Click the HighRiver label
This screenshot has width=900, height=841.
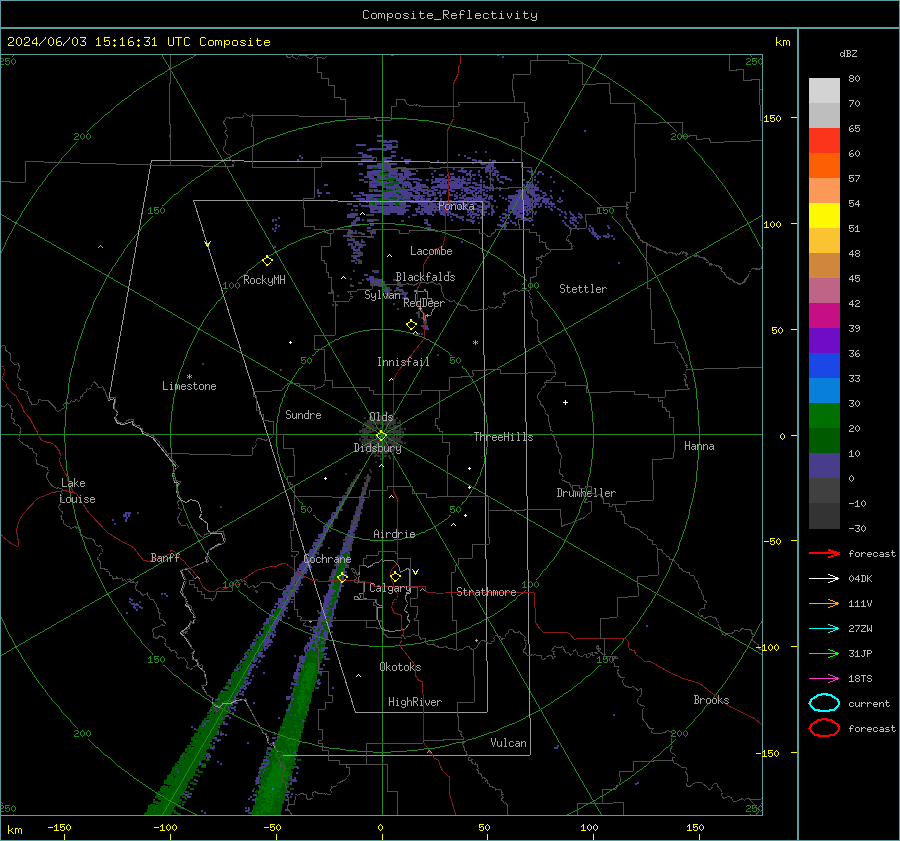pos(415,702)
